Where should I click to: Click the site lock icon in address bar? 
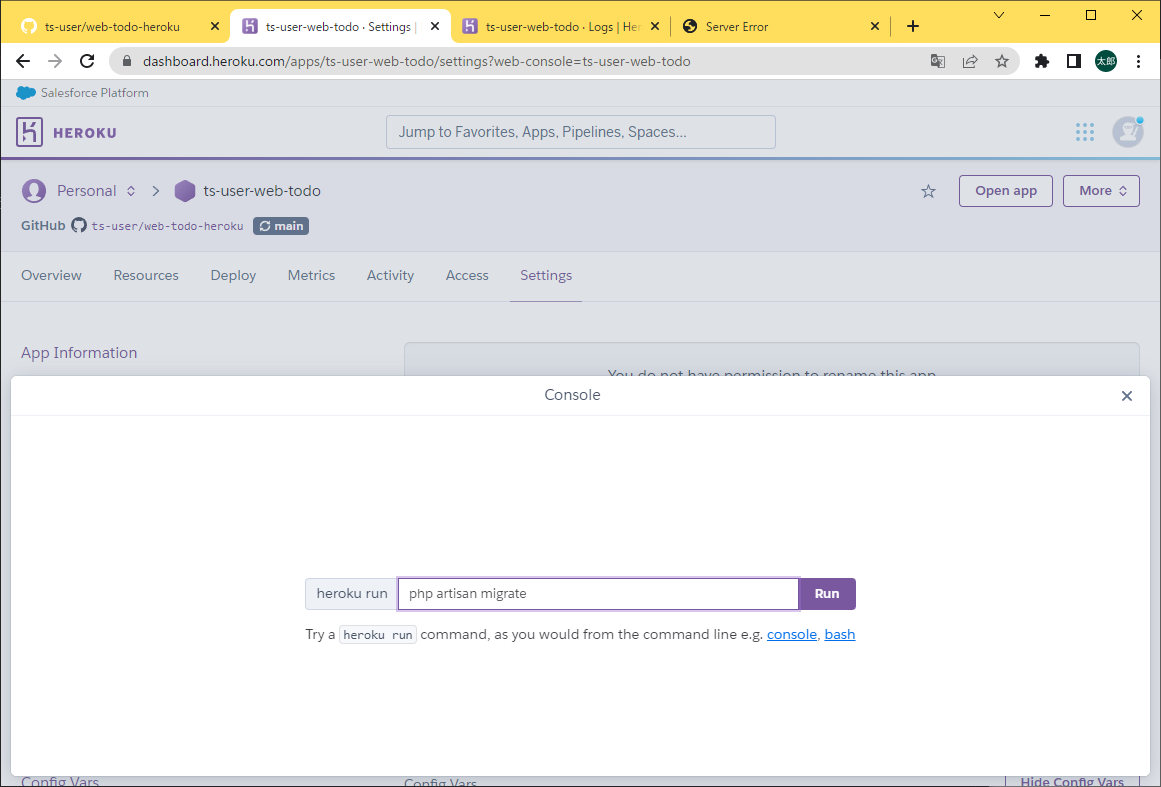127,61
